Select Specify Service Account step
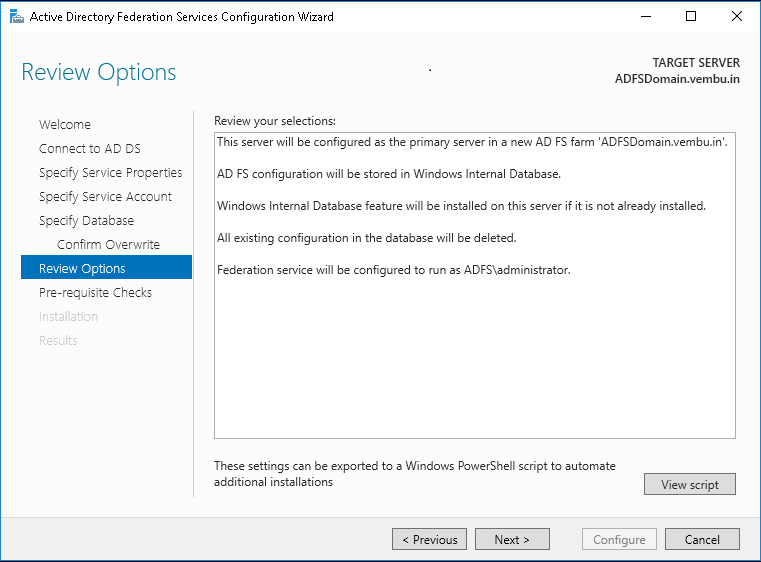Screen dimensions: 761x562 [x=105, y=197]
